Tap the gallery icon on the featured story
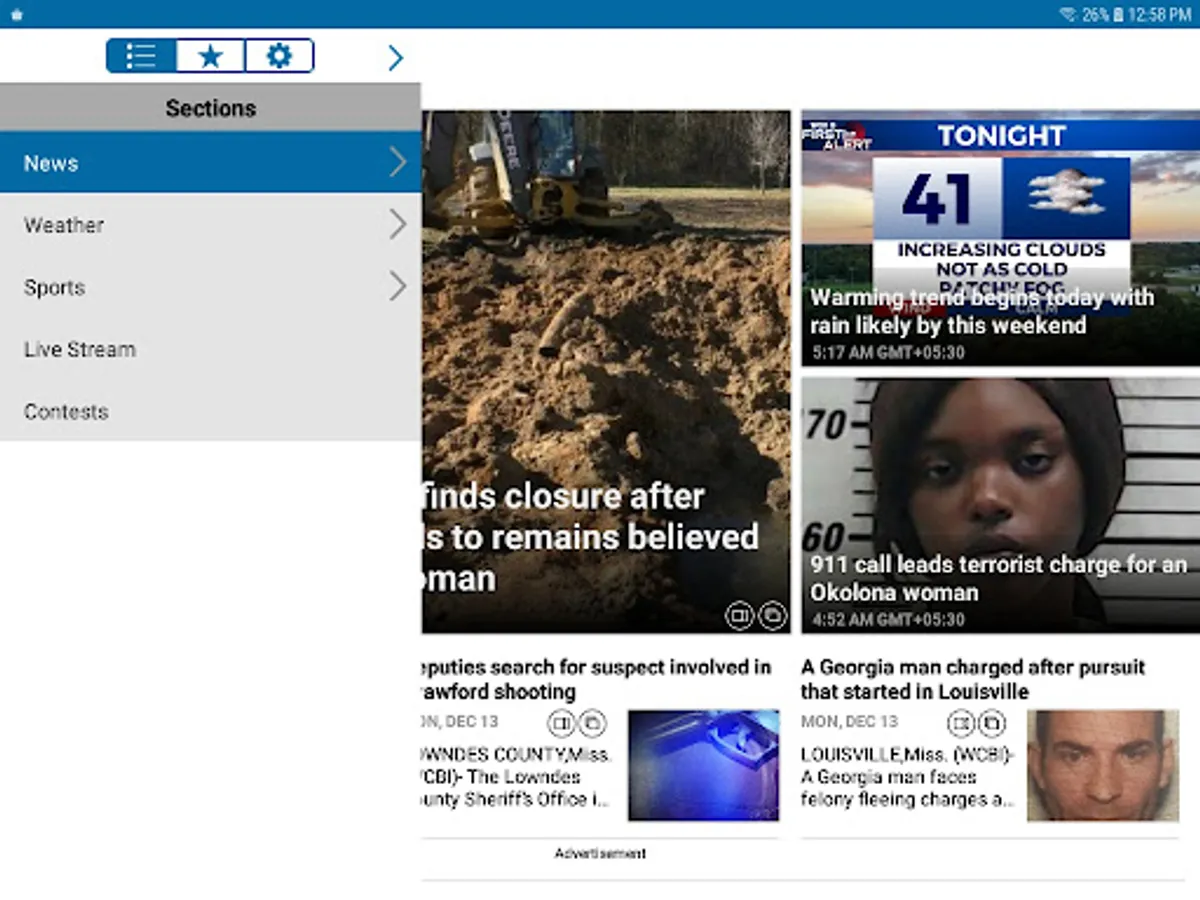 coord(772,615)
